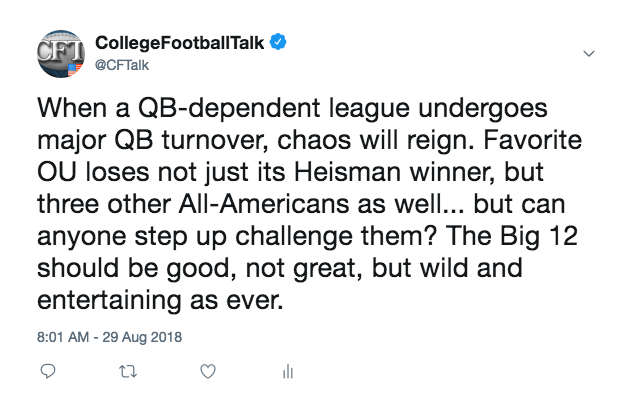Screen dimensions: 635x406
Task: Click the line about three other All-Americans
Action: tap(301, 204)
